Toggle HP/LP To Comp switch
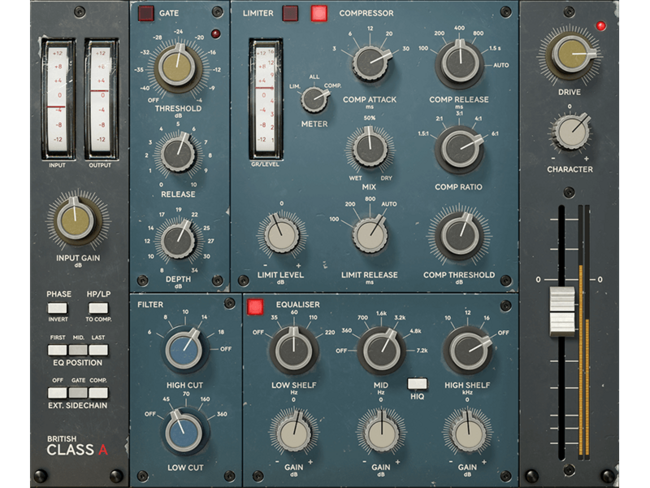 [98, 308]
